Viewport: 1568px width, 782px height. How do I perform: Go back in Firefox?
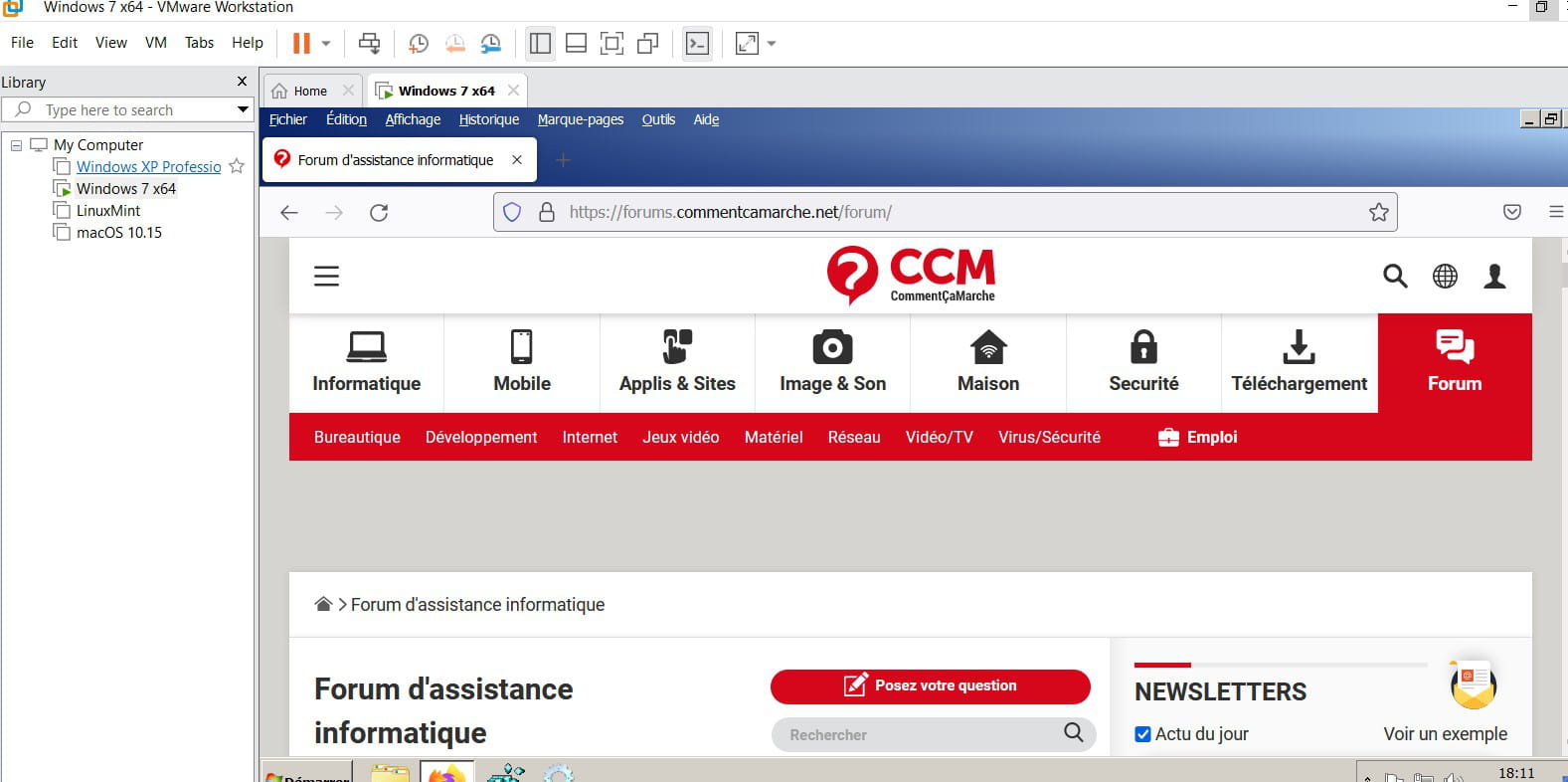point(289,212)
